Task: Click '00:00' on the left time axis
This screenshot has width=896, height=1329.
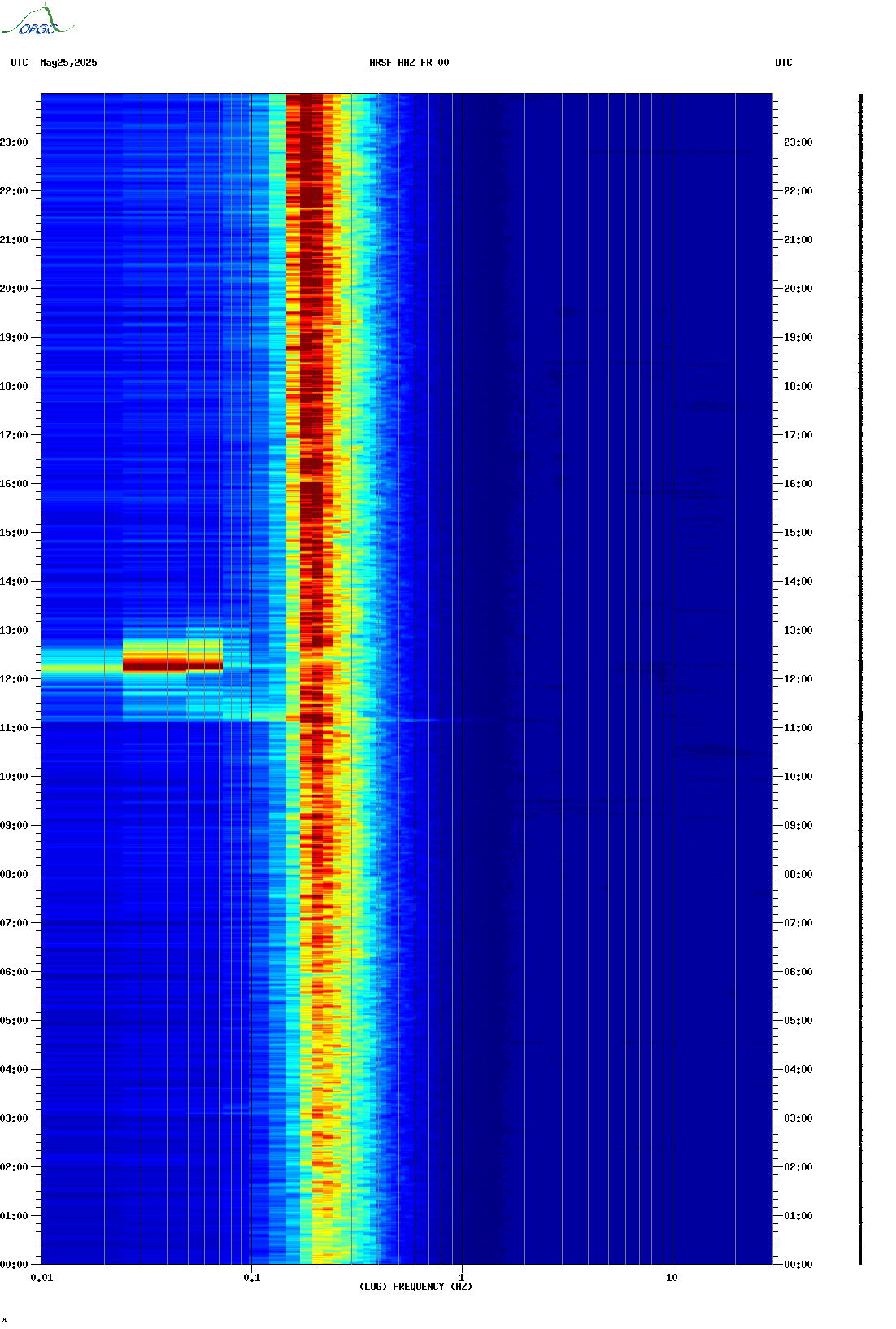Action: (x=14, y=1265)
